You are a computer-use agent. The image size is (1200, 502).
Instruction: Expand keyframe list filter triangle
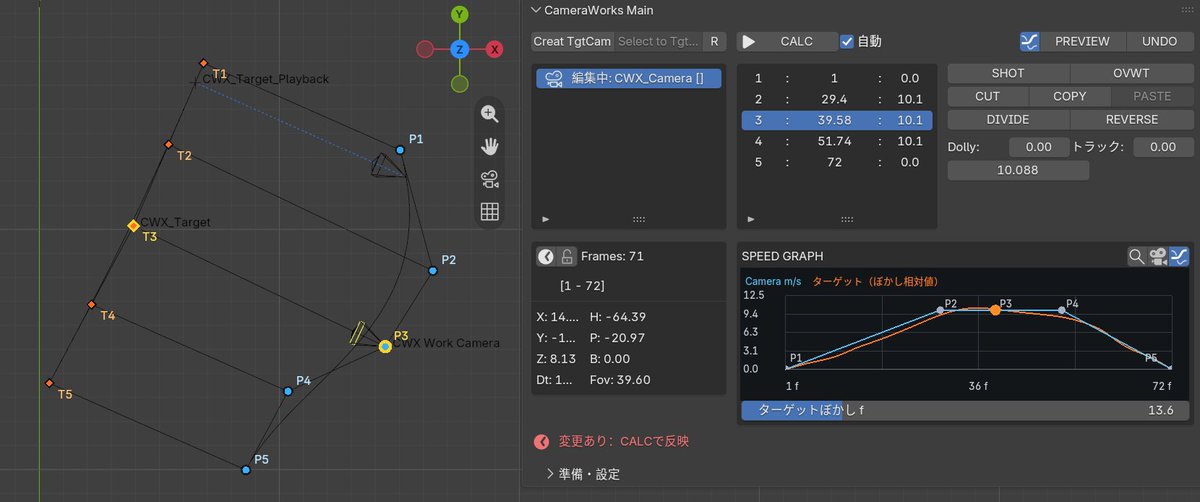(x=750, y=218)
